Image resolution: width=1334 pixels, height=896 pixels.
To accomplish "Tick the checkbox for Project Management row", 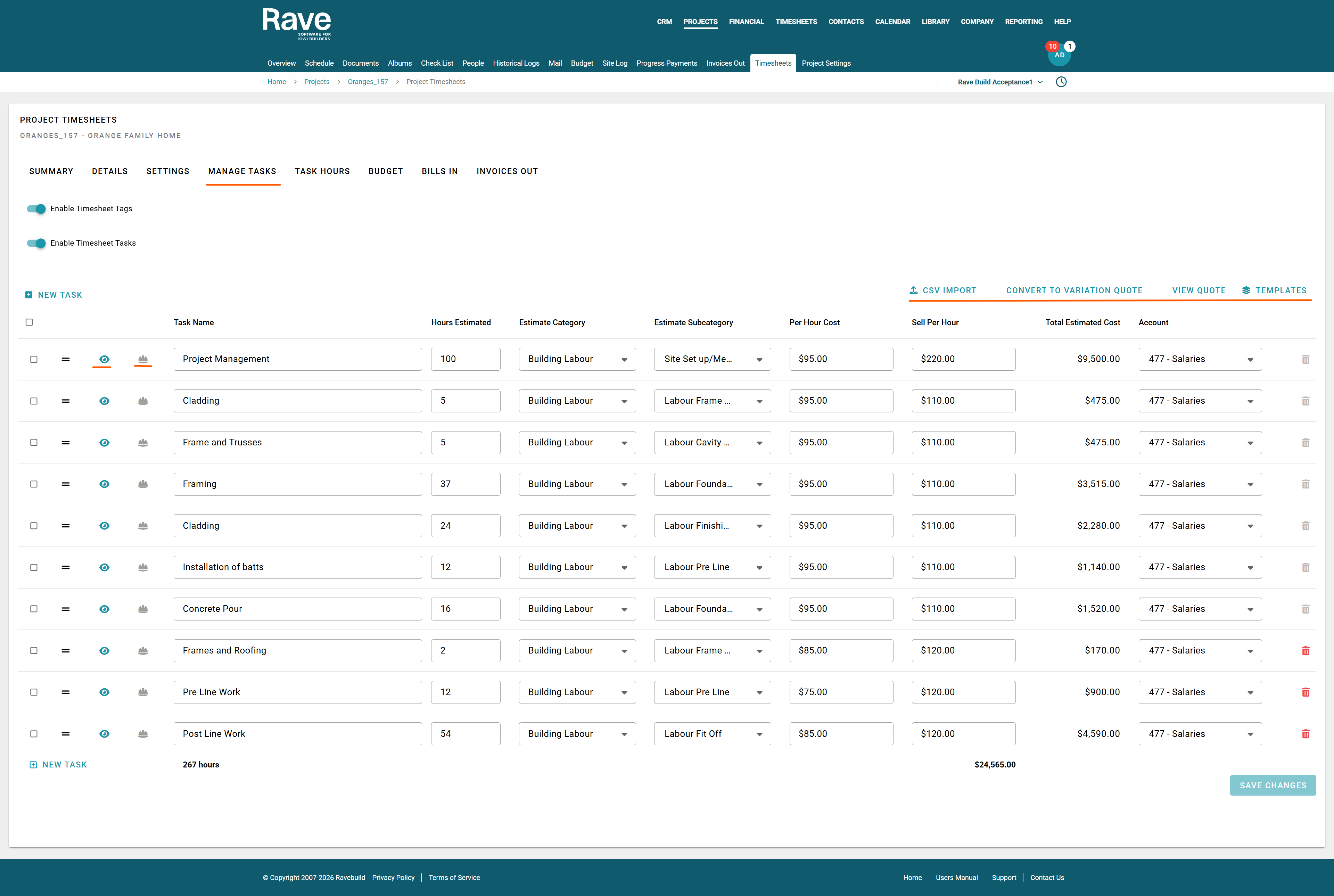I will [x=34, y=359].
